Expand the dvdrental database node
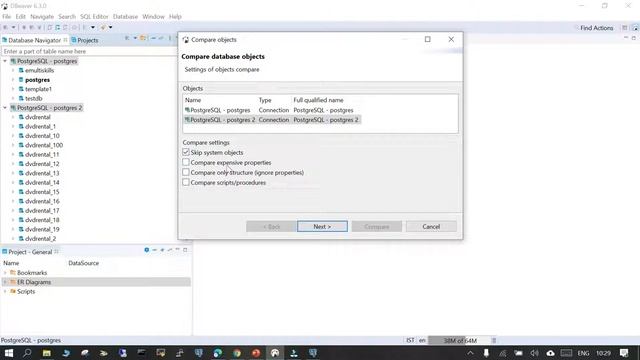 (x=13, y=117)
